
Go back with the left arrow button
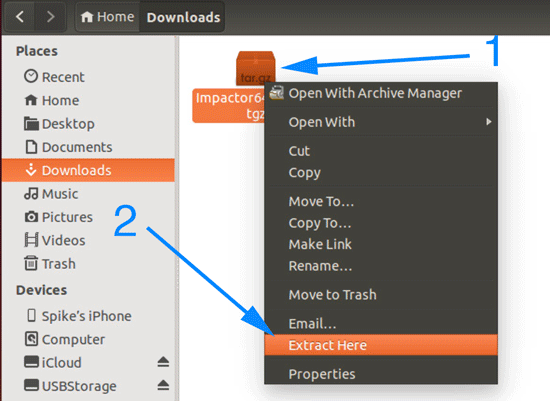(x=20, y=16)
